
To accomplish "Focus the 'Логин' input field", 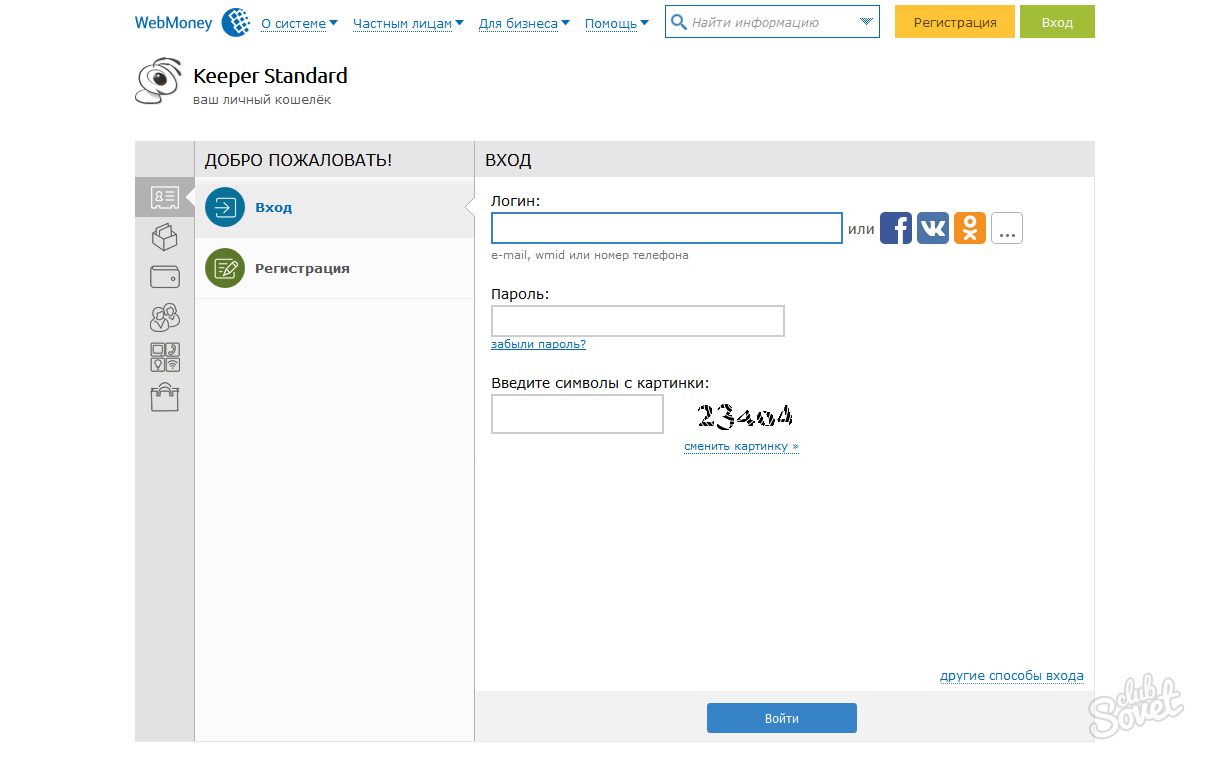I will coord(666,228).
